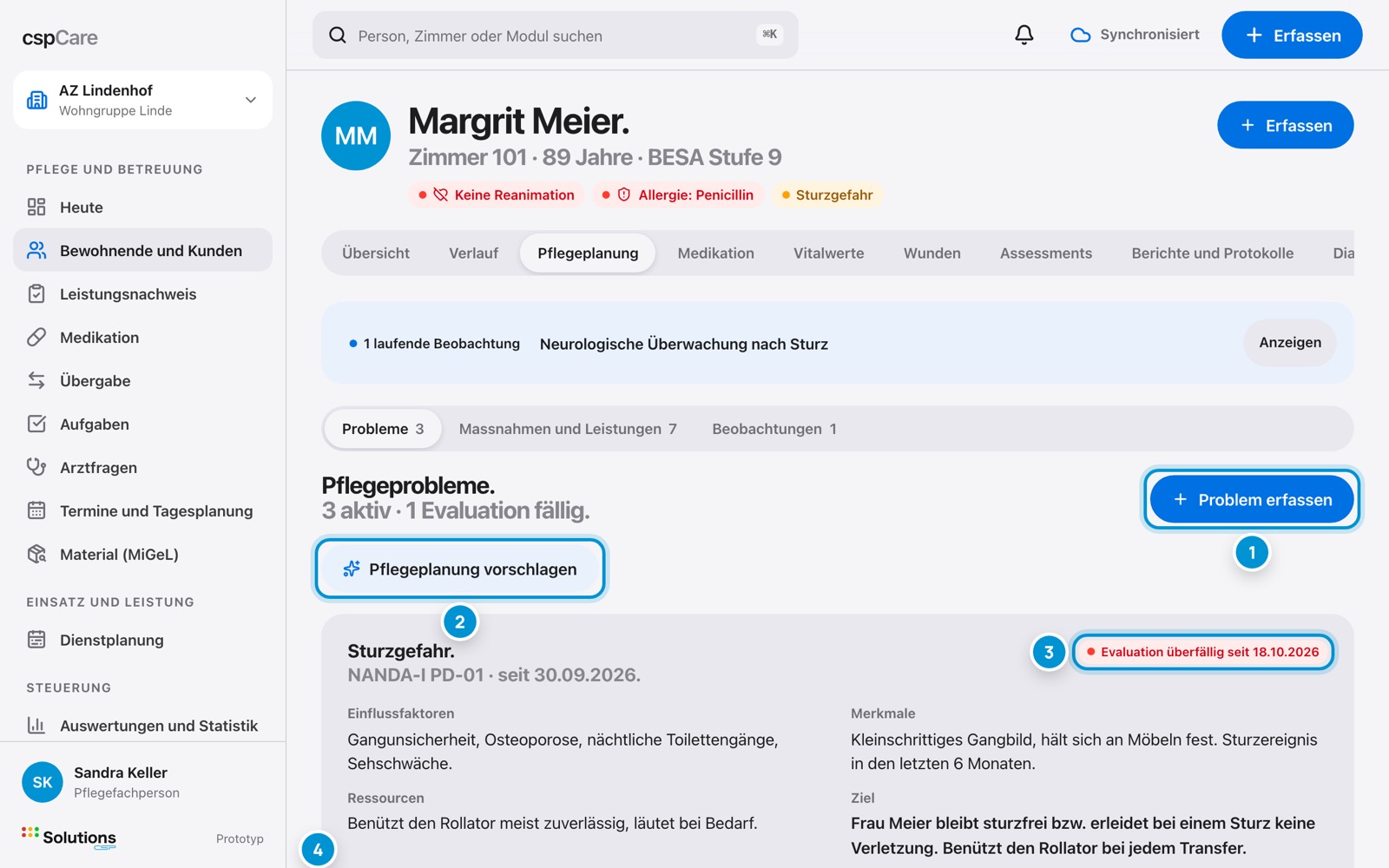
Task: Click the top bar Erfassen button
Action: pos(1292,35)
